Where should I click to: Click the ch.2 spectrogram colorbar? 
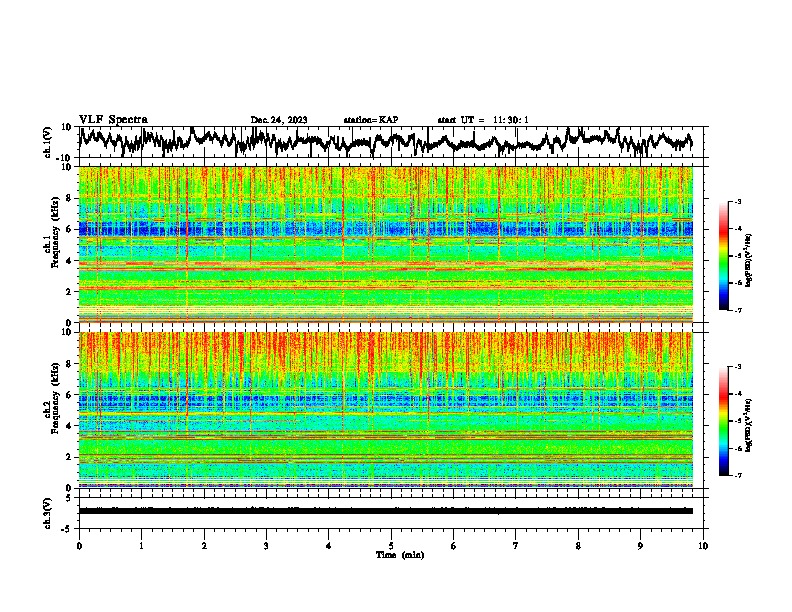tap(724, 421)
